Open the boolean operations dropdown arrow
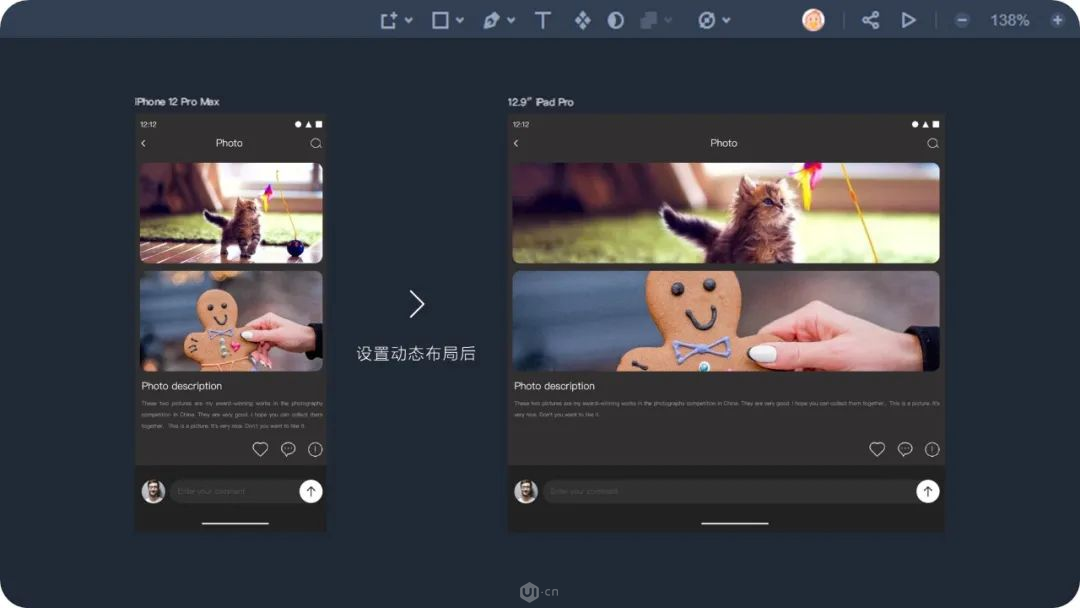Screen dimensions: 1080x608 668,21
